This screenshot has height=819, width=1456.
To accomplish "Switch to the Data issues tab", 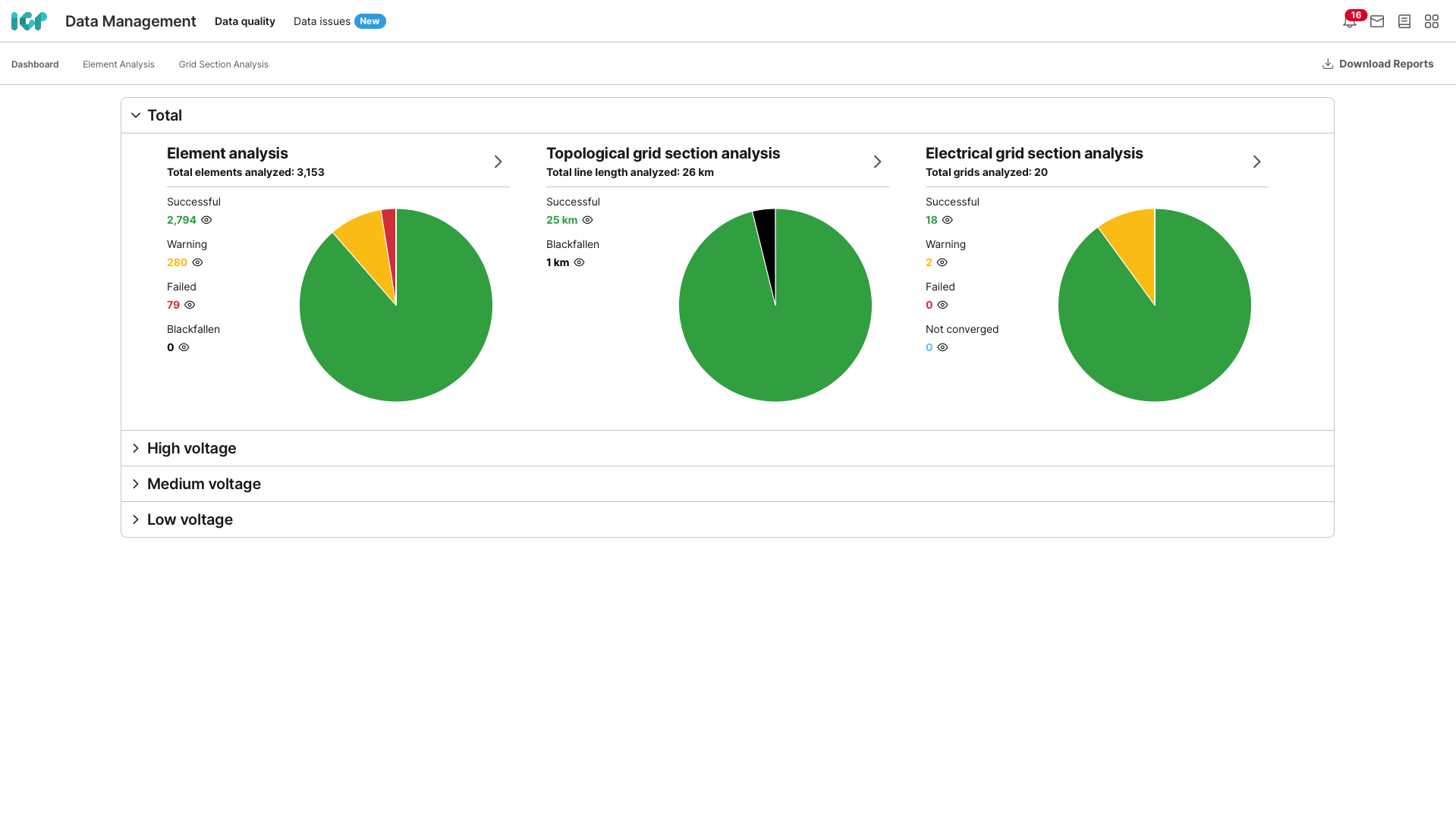I will tap(322, 21).
